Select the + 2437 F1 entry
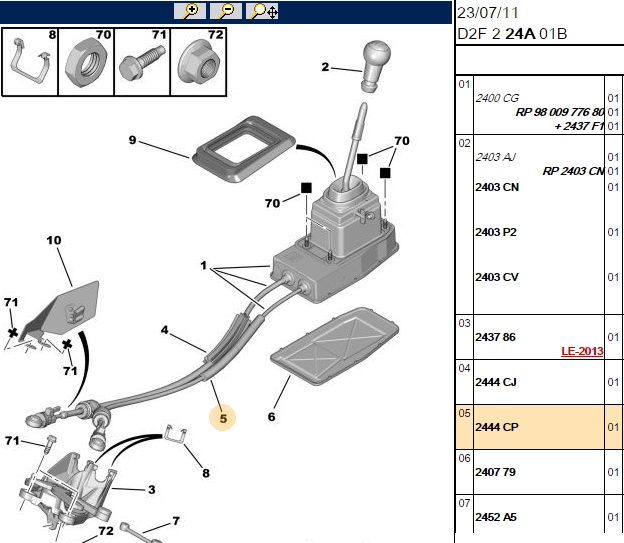This screenshot has height=543, width=624. tap(579, 126)
